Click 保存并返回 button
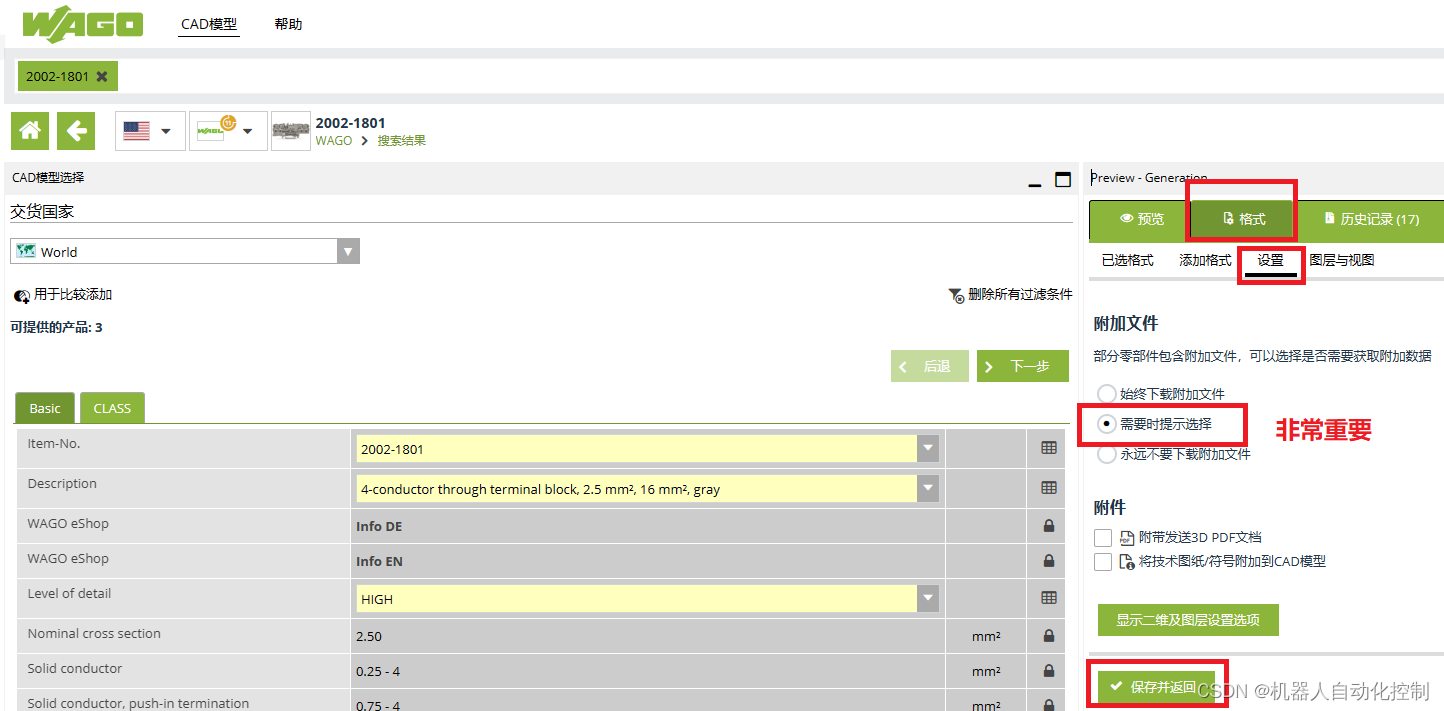This screenshot has width=1444, height=711. (1156, 687)
